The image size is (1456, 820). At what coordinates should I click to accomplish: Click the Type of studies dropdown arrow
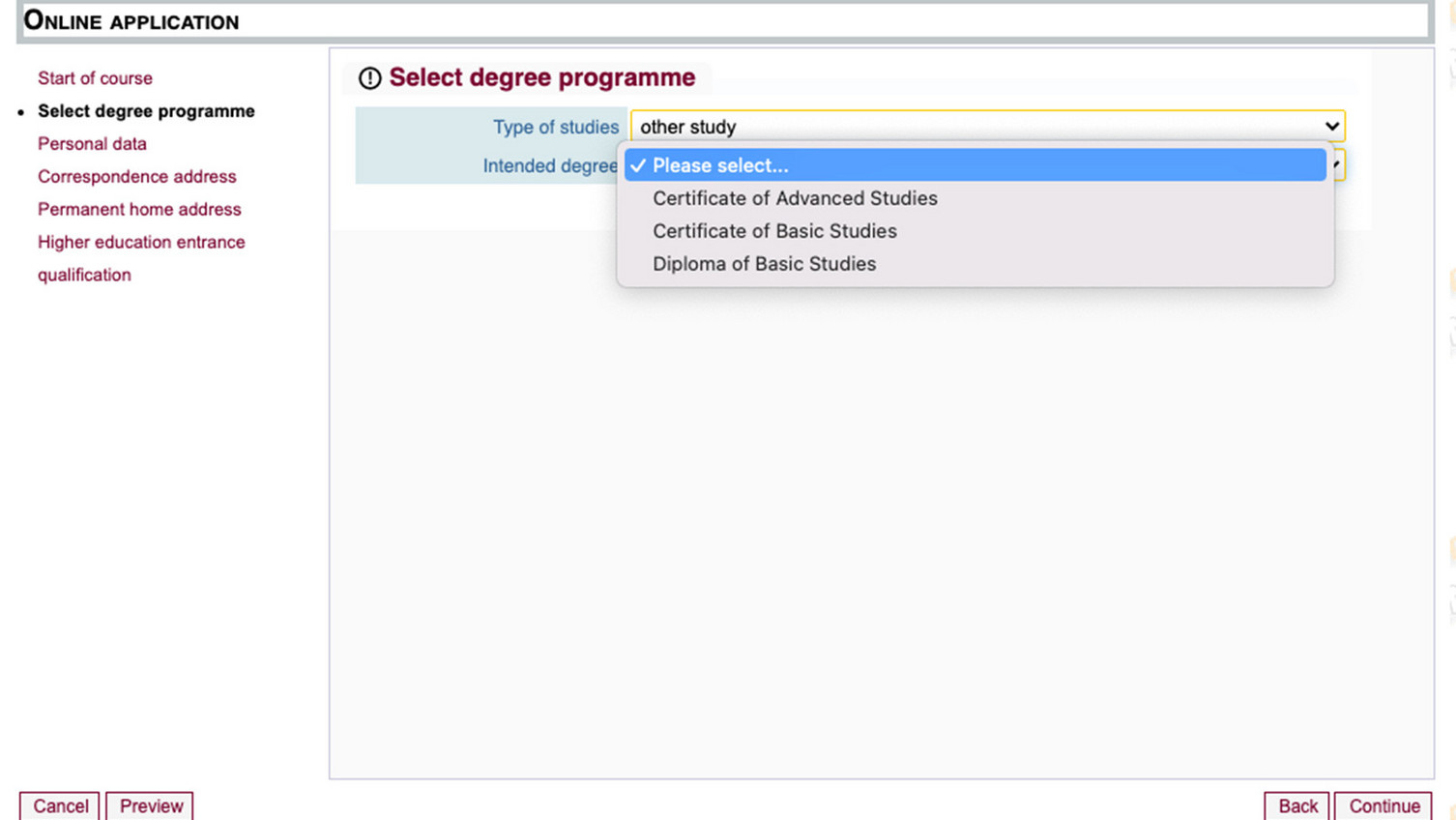pyautogui.click(x=1331, y=127)
